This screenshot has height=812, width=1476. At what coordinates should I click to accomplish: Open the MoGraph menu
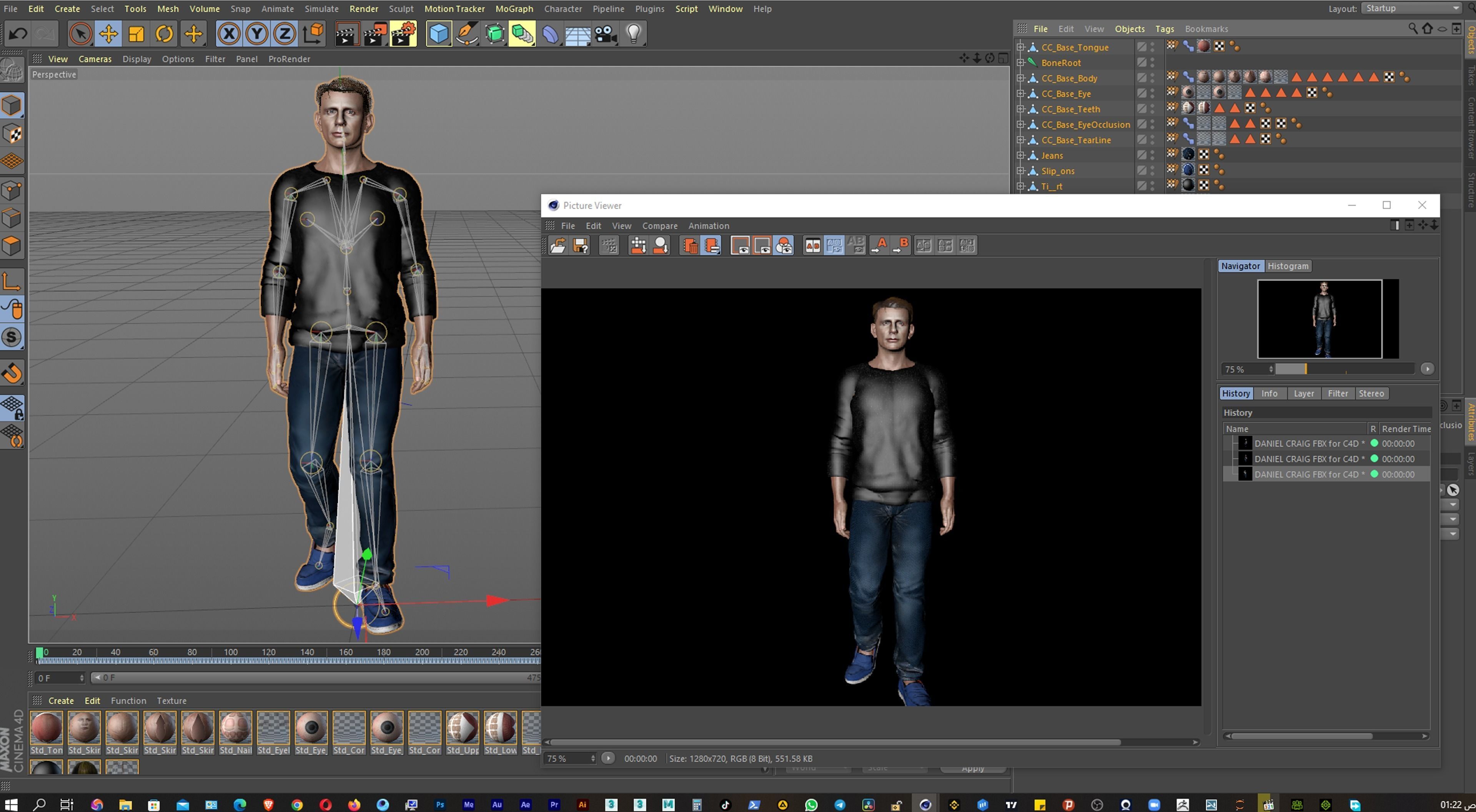pyautogui.click(x=514, y=8)
